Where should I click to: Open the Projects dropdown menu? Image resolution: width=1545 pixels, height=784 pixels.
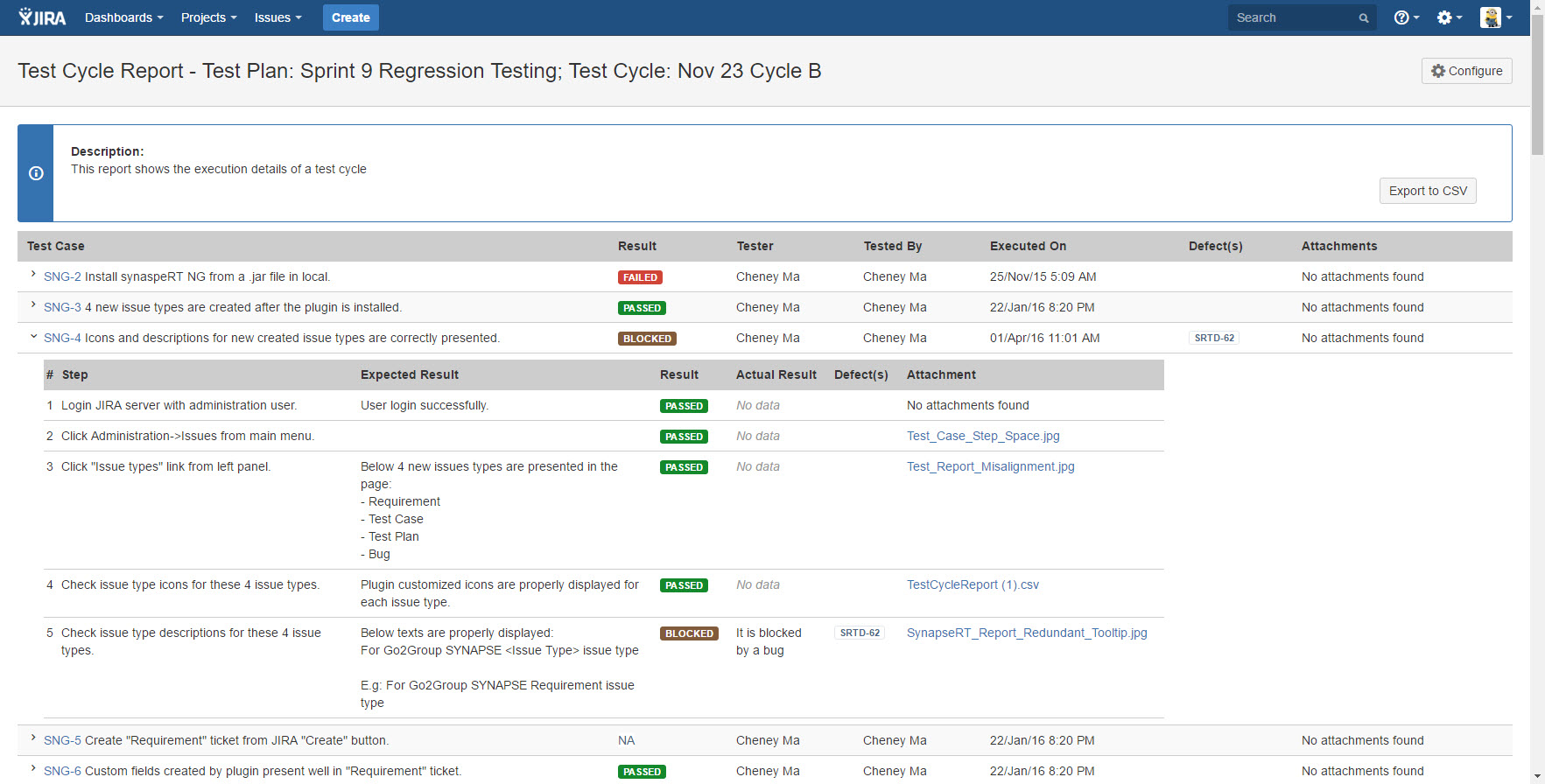click(208, 17)
